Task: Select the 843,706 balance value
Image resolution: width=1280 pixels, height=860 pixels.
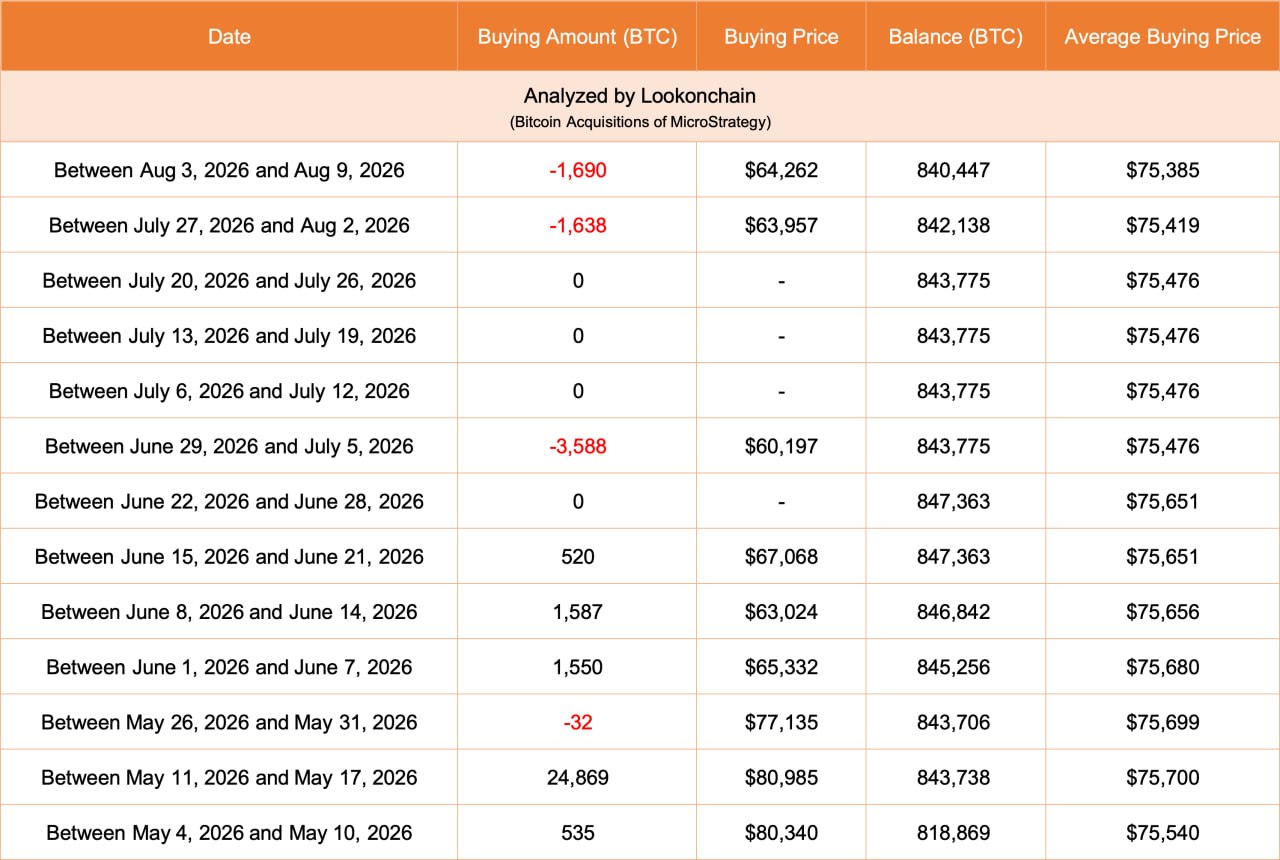Action: click(x=953, y=722)
